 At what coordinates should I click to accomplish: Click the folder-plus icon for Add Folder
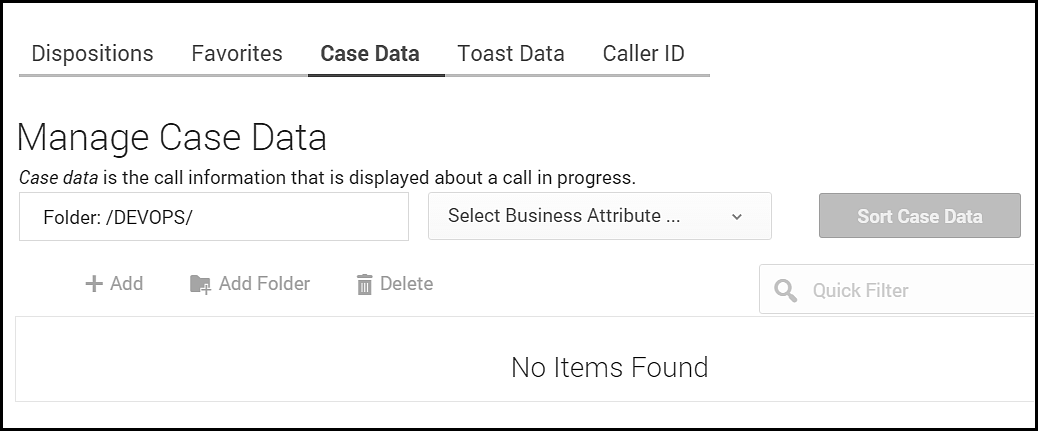pyautogui.click(x=201, y=285)
